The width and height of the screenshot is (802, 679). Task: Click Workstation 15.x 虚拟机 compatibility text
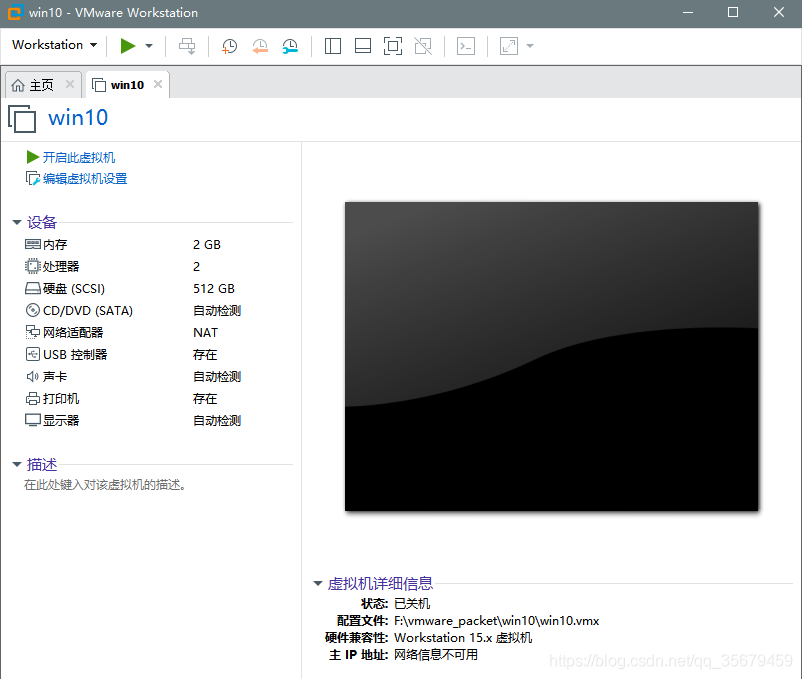click(463, 638)
